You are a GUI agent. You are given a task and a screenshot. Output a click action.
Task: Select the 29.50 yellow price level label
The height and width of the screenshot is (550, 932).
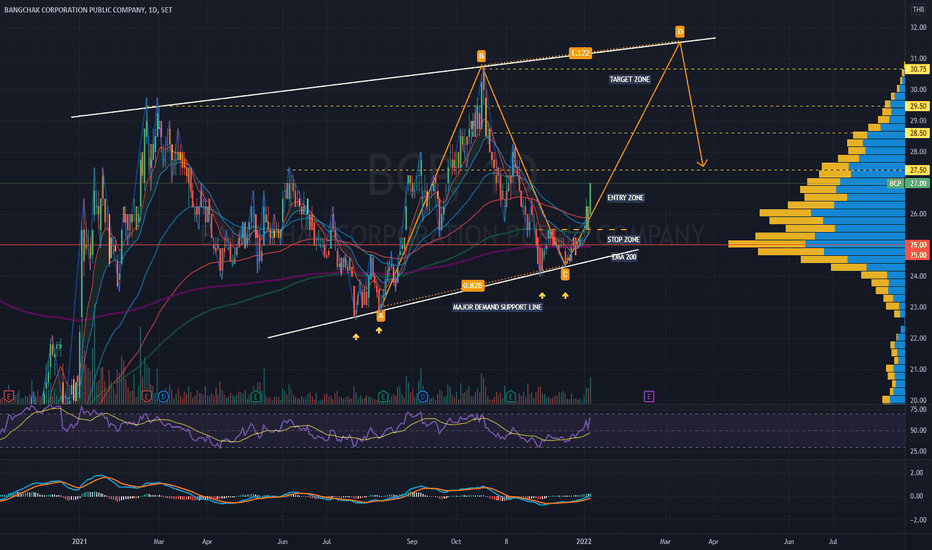(x=918, y=106)
